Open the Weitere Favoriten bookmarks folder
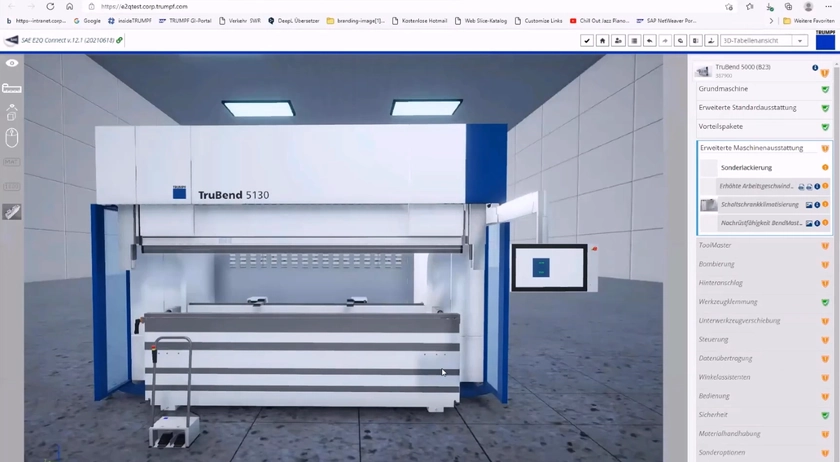 (x=809, y=21)
